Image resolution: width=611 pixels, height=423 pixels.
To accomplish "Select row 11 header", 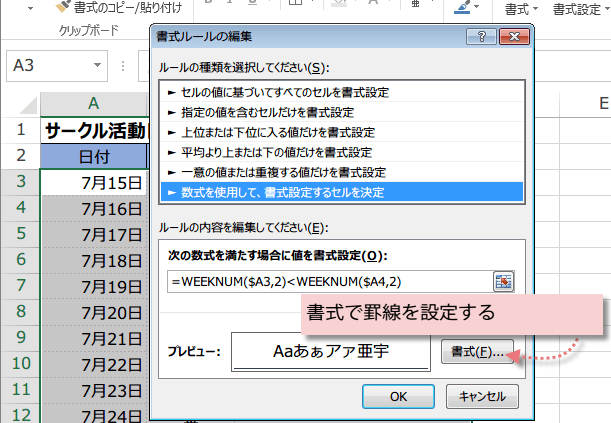I will pos(21,390).
